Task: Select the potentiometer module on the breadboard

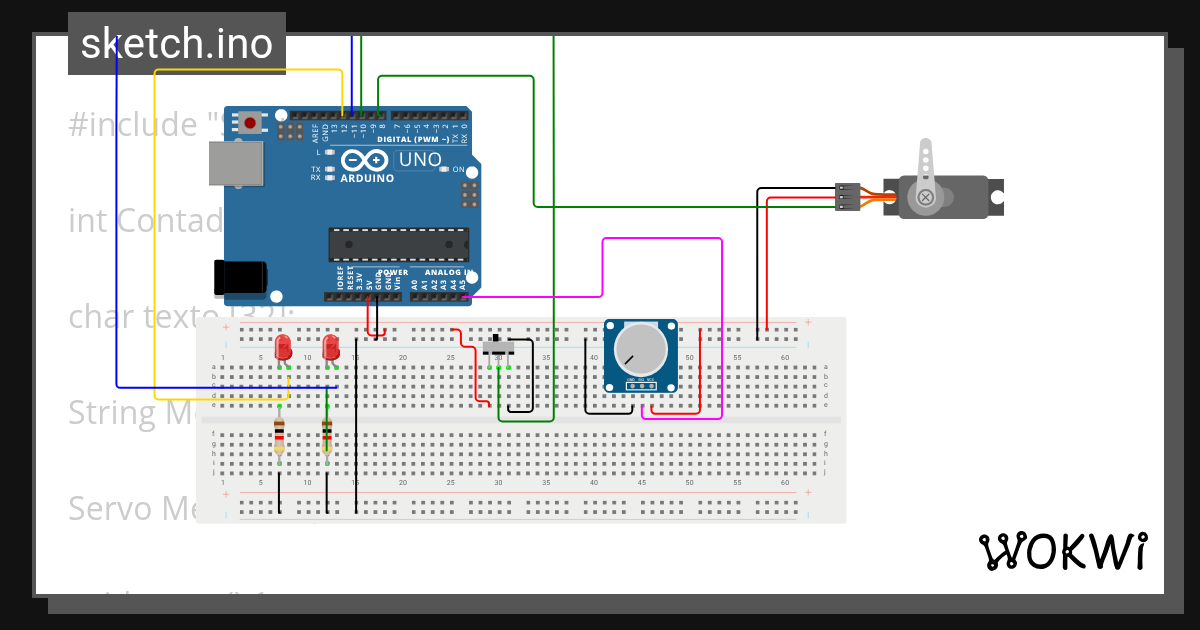Action: (641, 355)
